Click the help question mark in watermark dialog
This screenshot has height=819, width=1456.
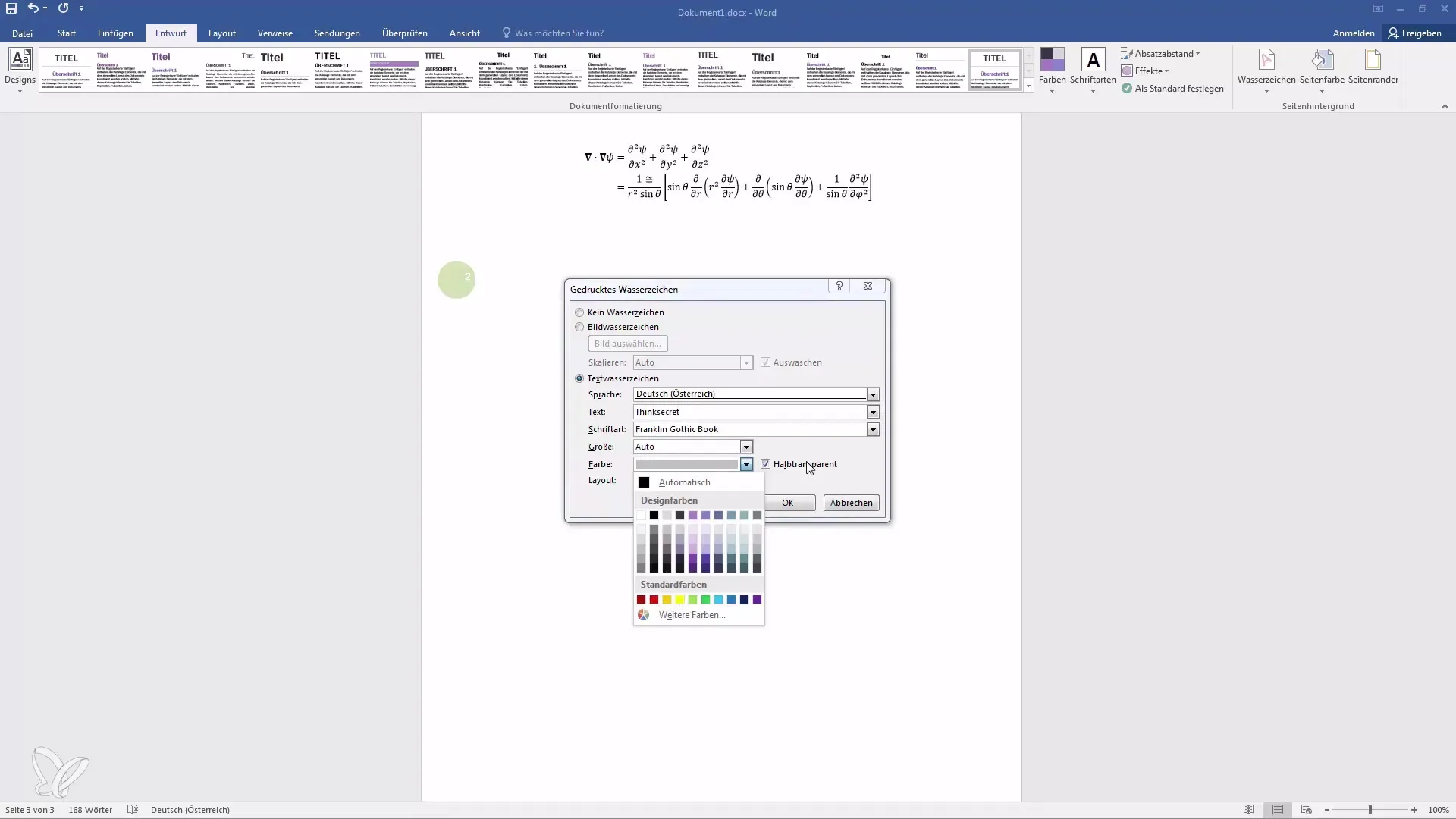click(839, 286)
